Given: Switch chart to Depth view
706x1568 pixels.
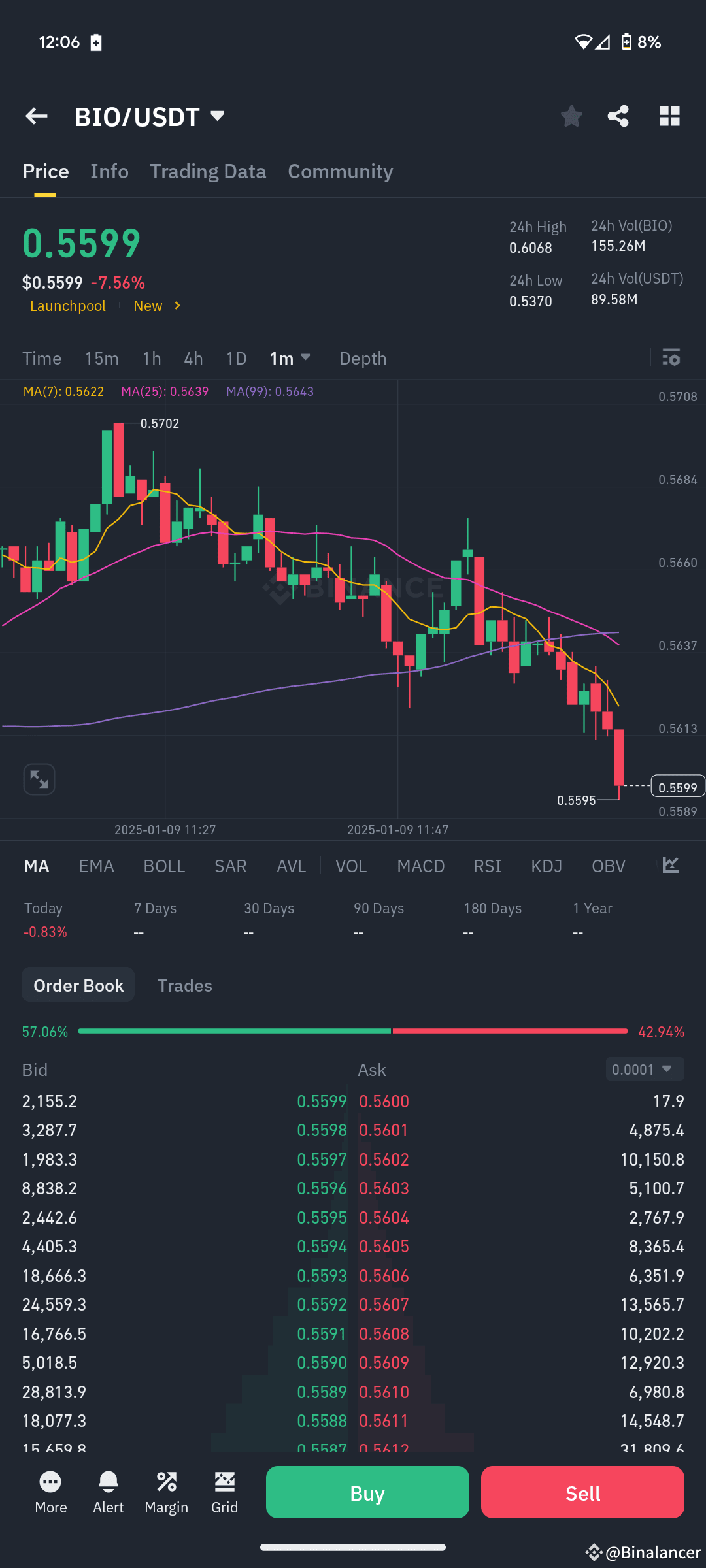Looking at the screenshot, I should click(363, 358).
